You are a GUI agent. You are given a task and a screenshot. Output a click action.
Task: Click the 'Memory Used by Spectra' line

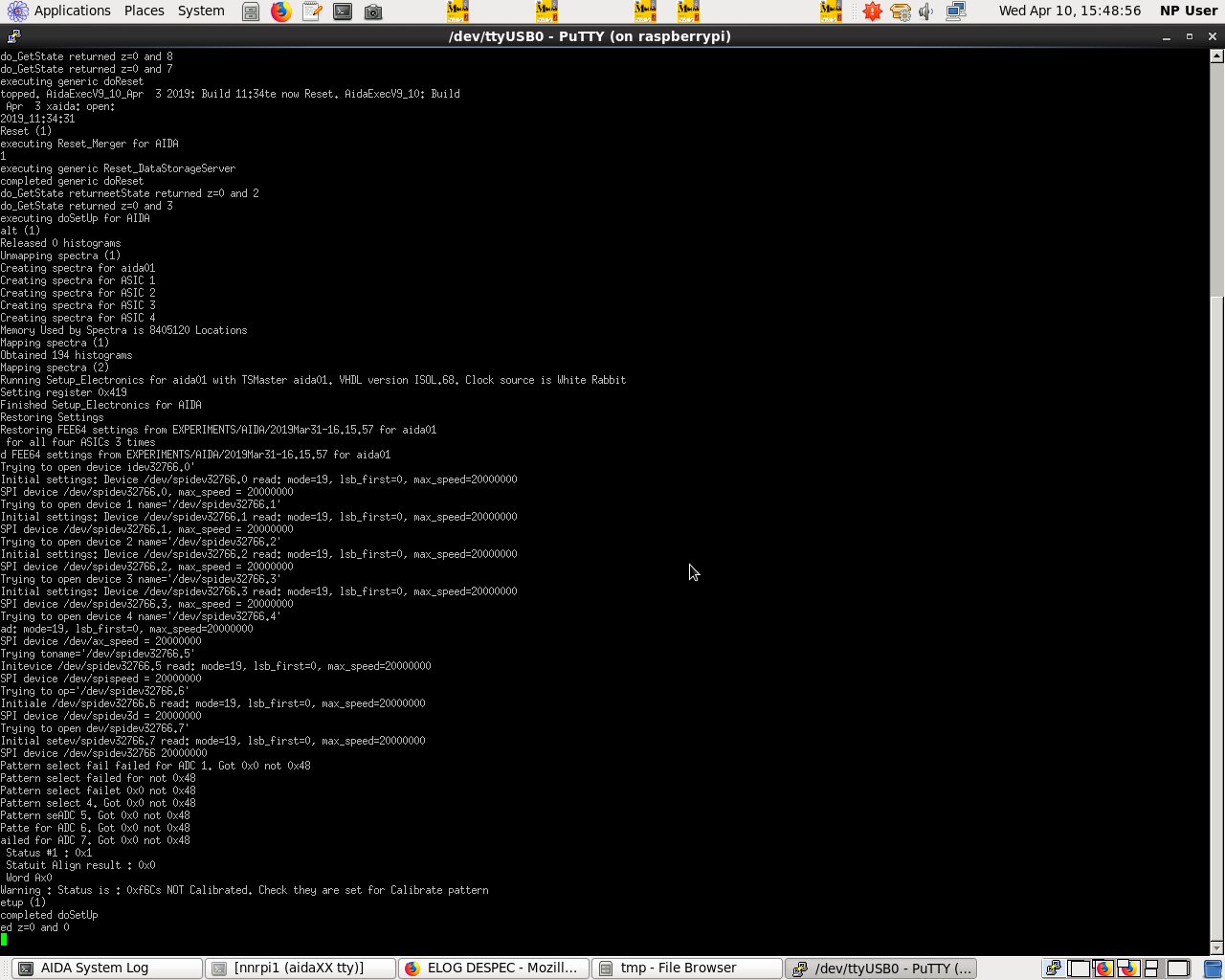(x=123, y=330)
